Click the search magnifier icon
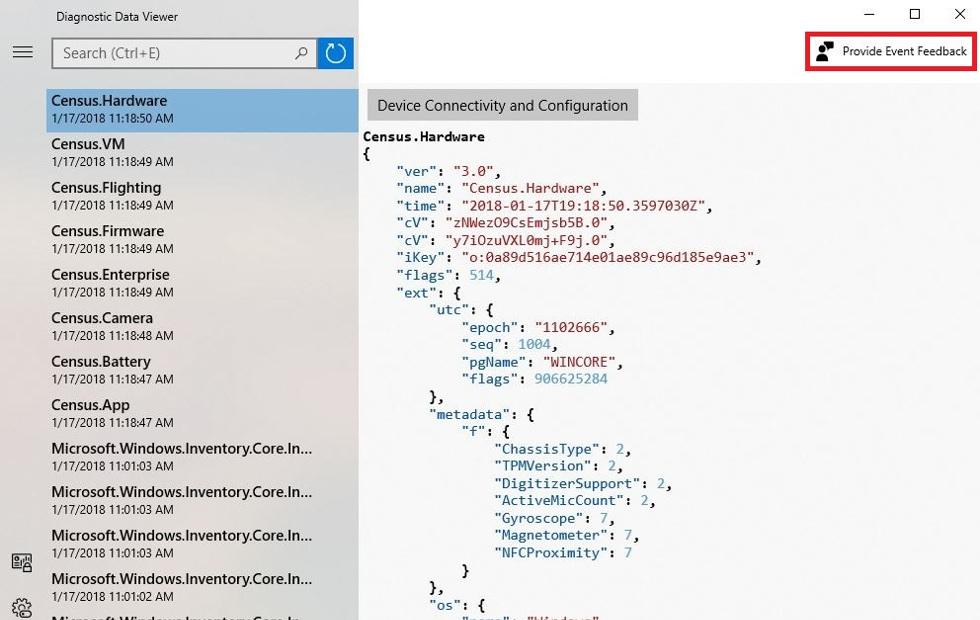This screenshot has height=620, width=980. coord(301,53)
